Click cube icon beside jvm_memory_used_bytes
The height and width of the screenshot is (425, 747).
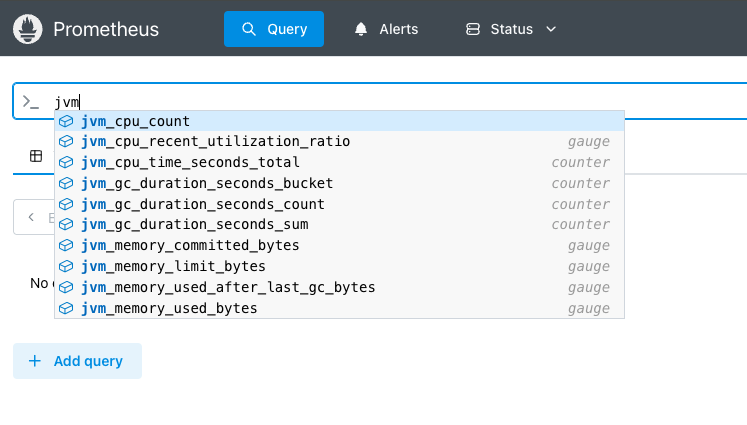click(x=66, y=308)
